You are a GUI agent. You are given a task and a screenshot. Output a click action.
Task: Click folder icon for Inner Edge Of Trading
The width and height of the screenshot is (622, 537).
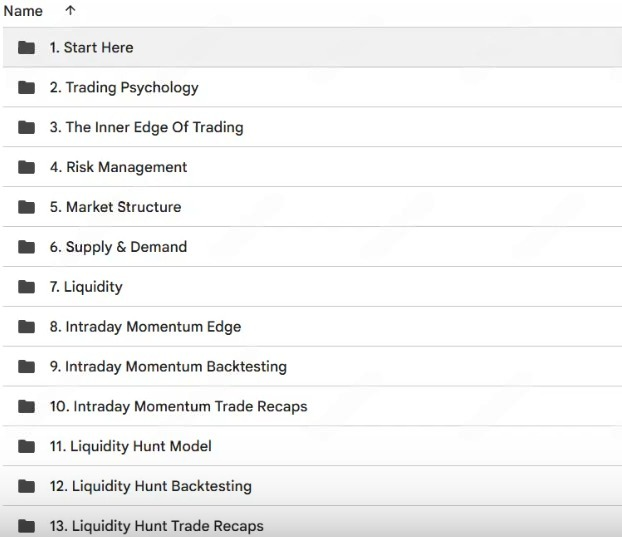[27, 127]
